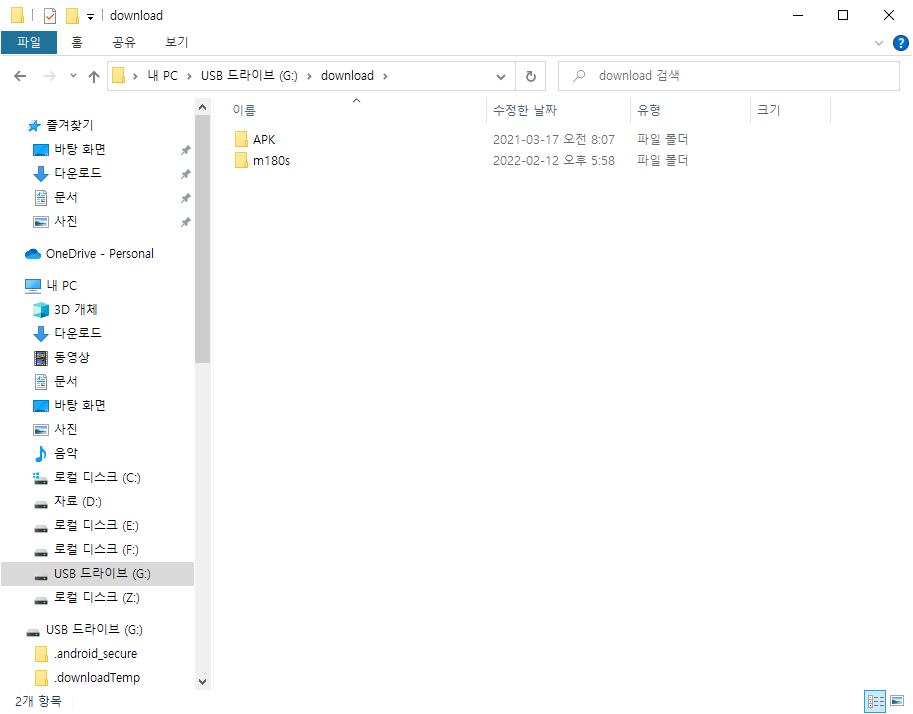
Task: Click the navigation pane scroll down arrow
Action: pyautogui.click(x=202, y=682)
